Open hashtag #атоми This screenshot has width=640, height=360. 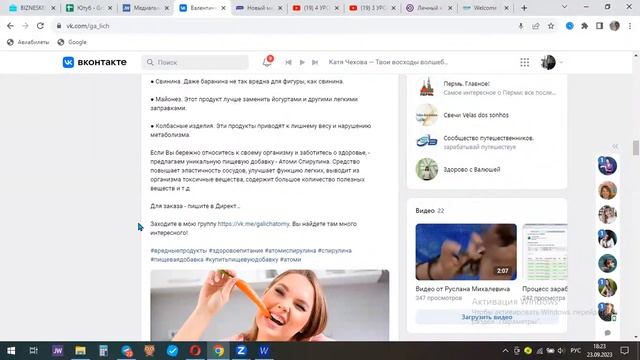point(291,260)
